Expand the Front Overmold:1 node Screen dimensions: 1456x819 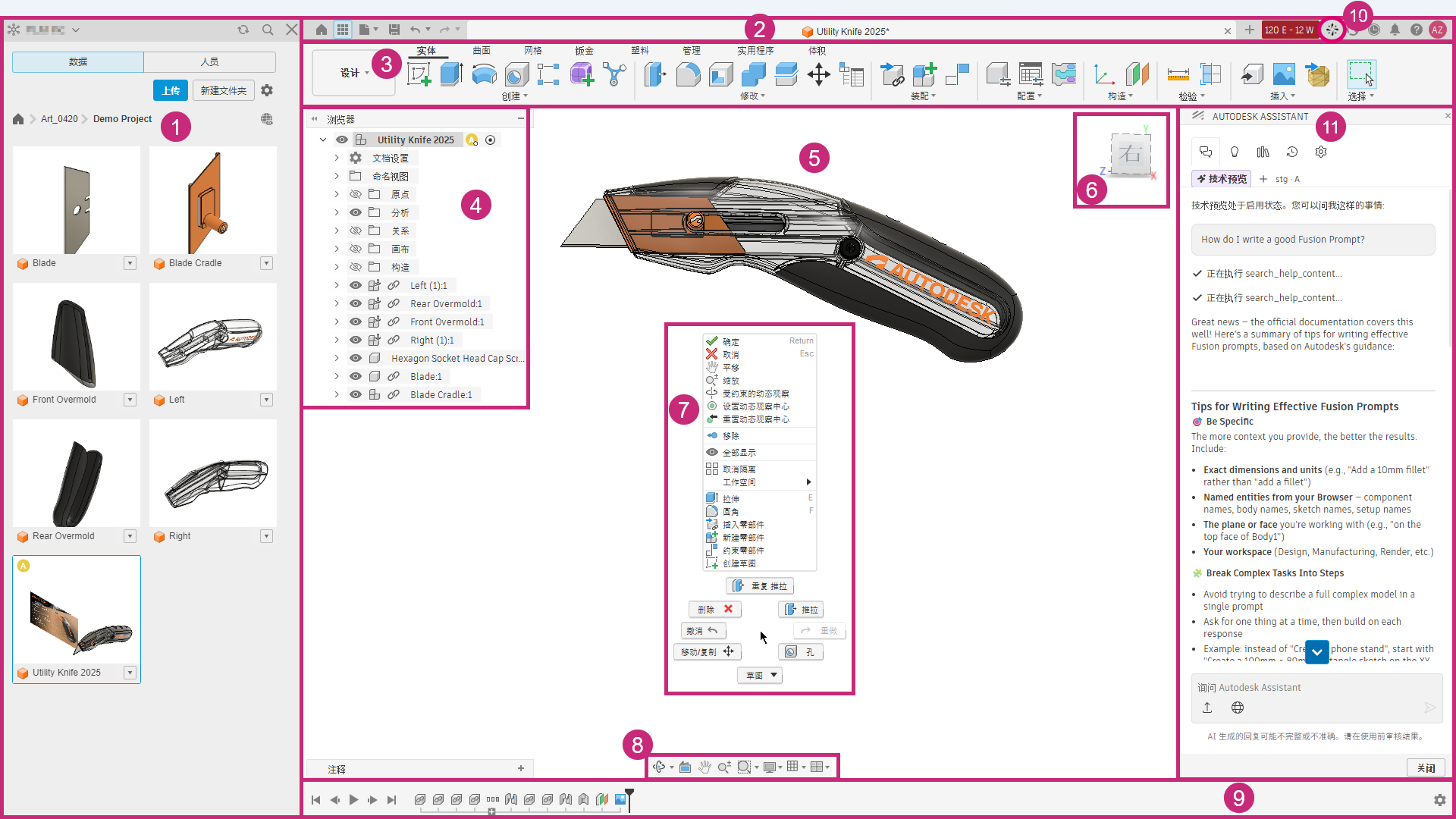[337, 322]
